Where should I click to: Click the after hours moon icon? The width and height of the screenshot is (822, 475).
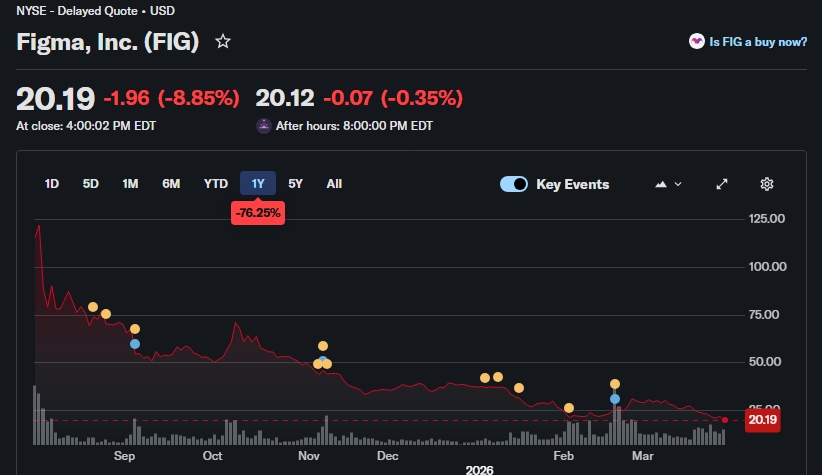pyautogui.click(x=264, y=126)
